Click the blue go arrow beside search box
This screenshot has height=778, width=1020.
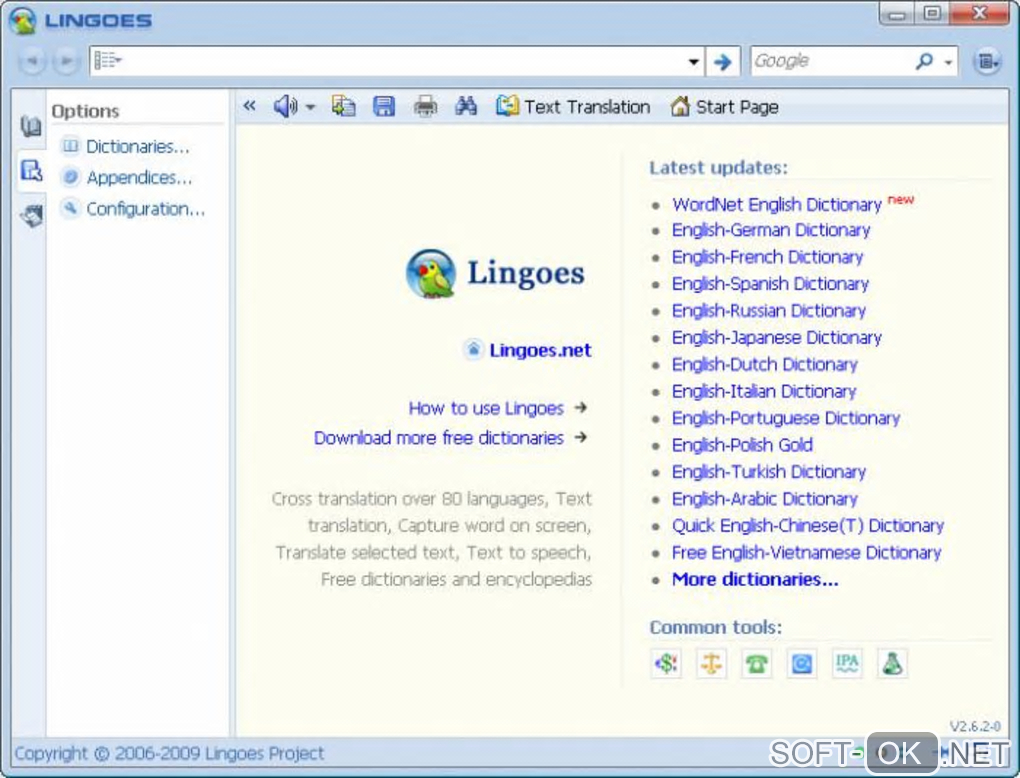(x=722, y=62)
